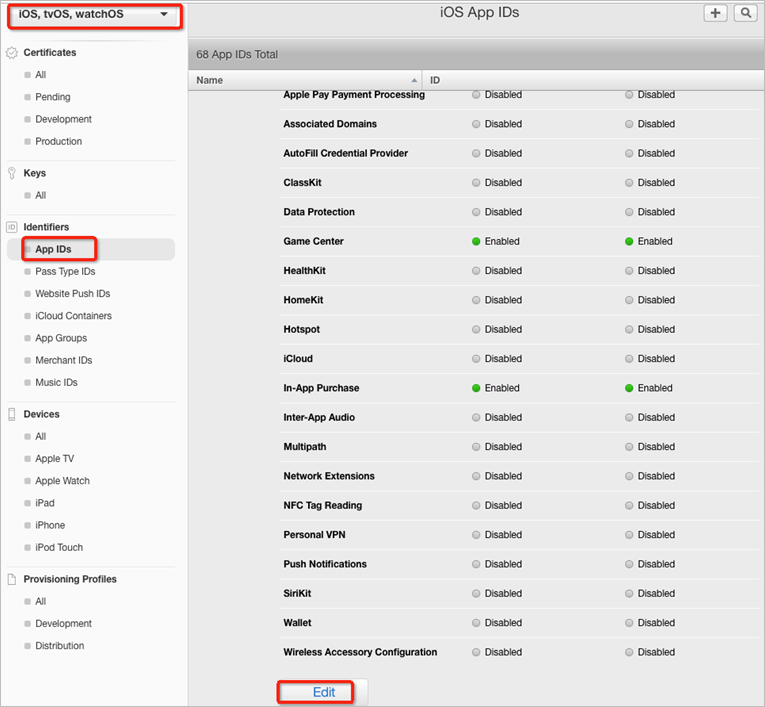Select Production certificates
Viewport: 765px width, 707px height.
coord(59,141)
